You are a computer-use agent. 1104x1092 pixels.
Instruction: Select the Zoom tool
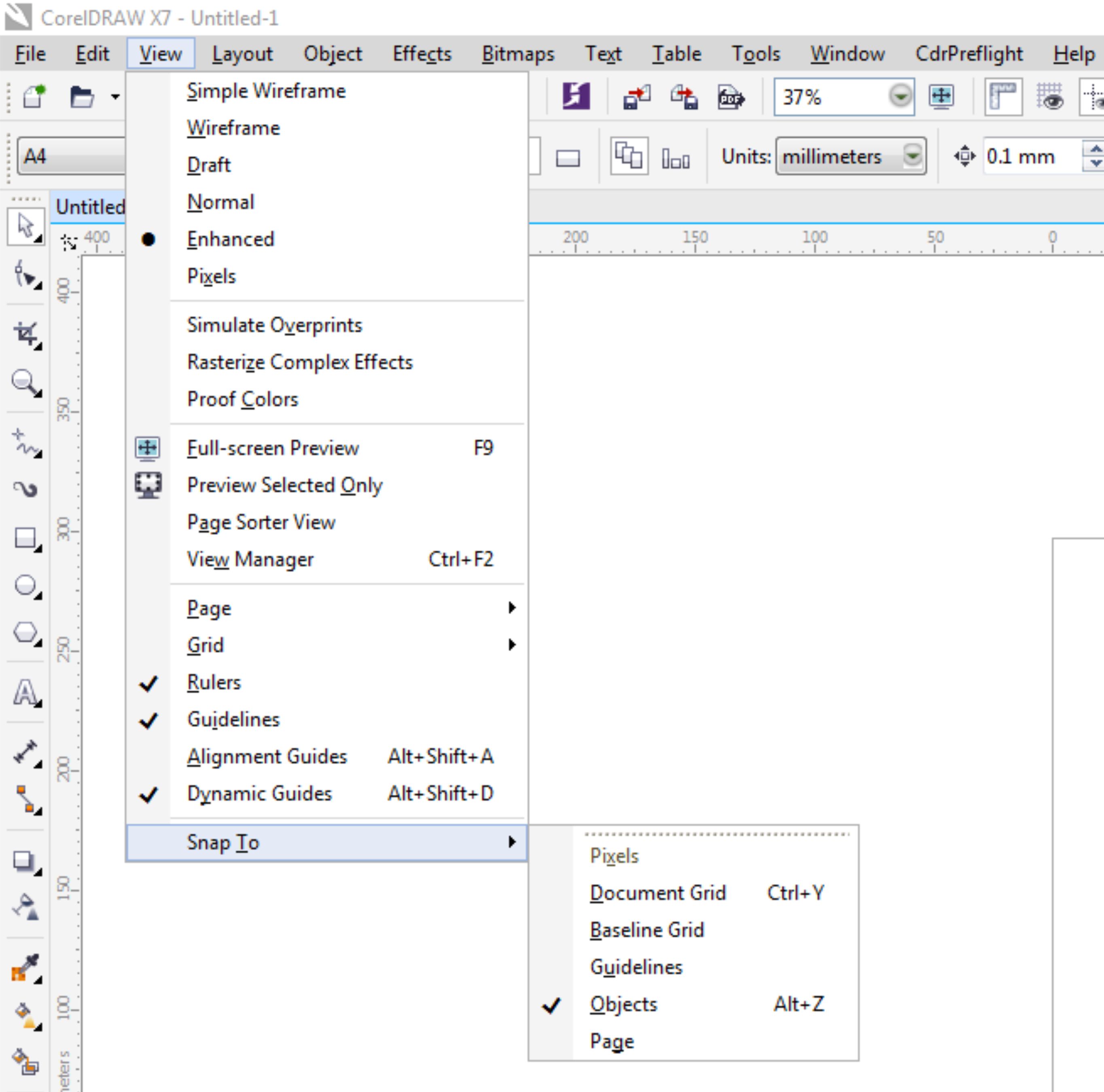(26, 382)
